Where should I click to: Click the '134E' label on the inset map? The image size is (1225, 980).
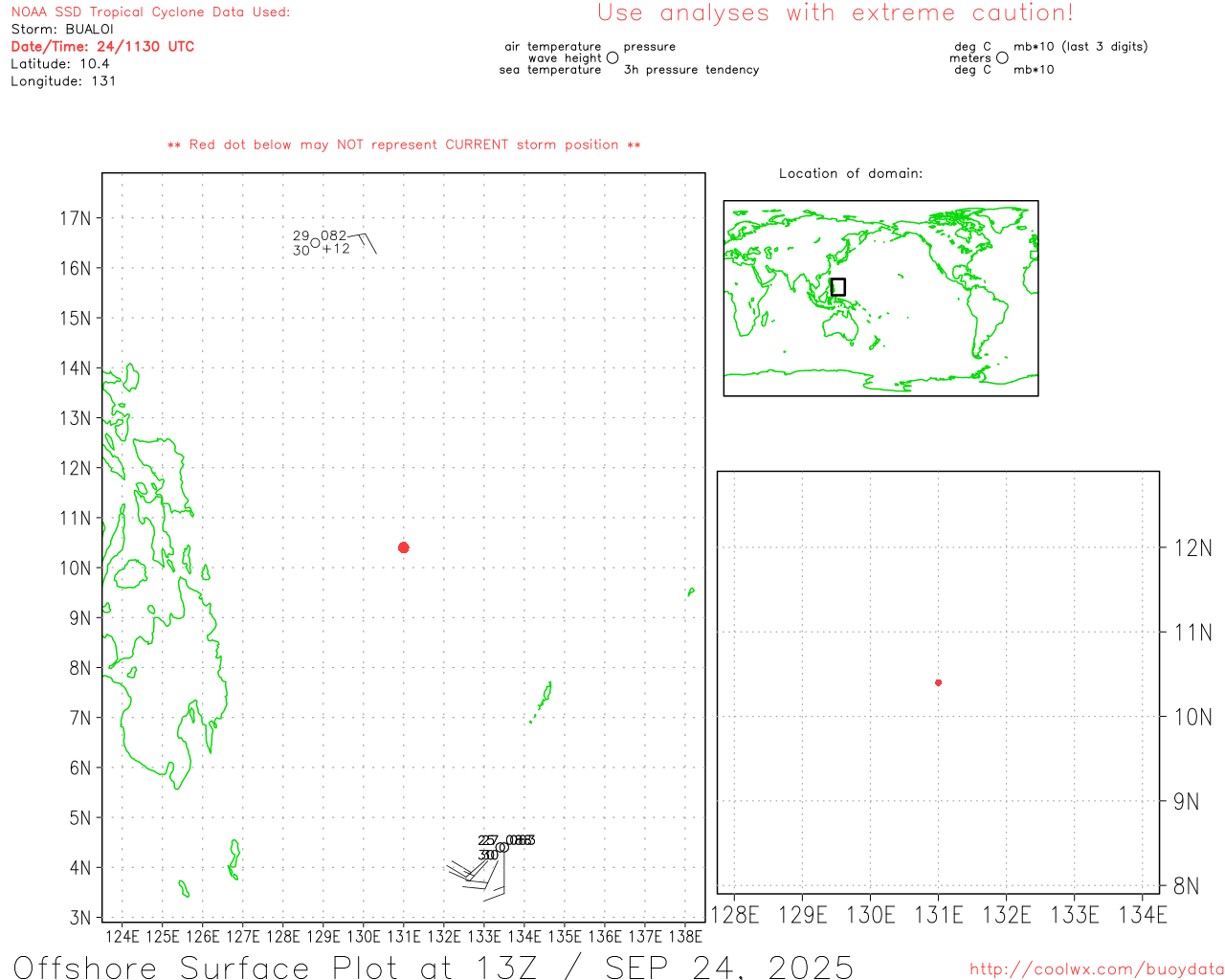tap(1143, 915)
